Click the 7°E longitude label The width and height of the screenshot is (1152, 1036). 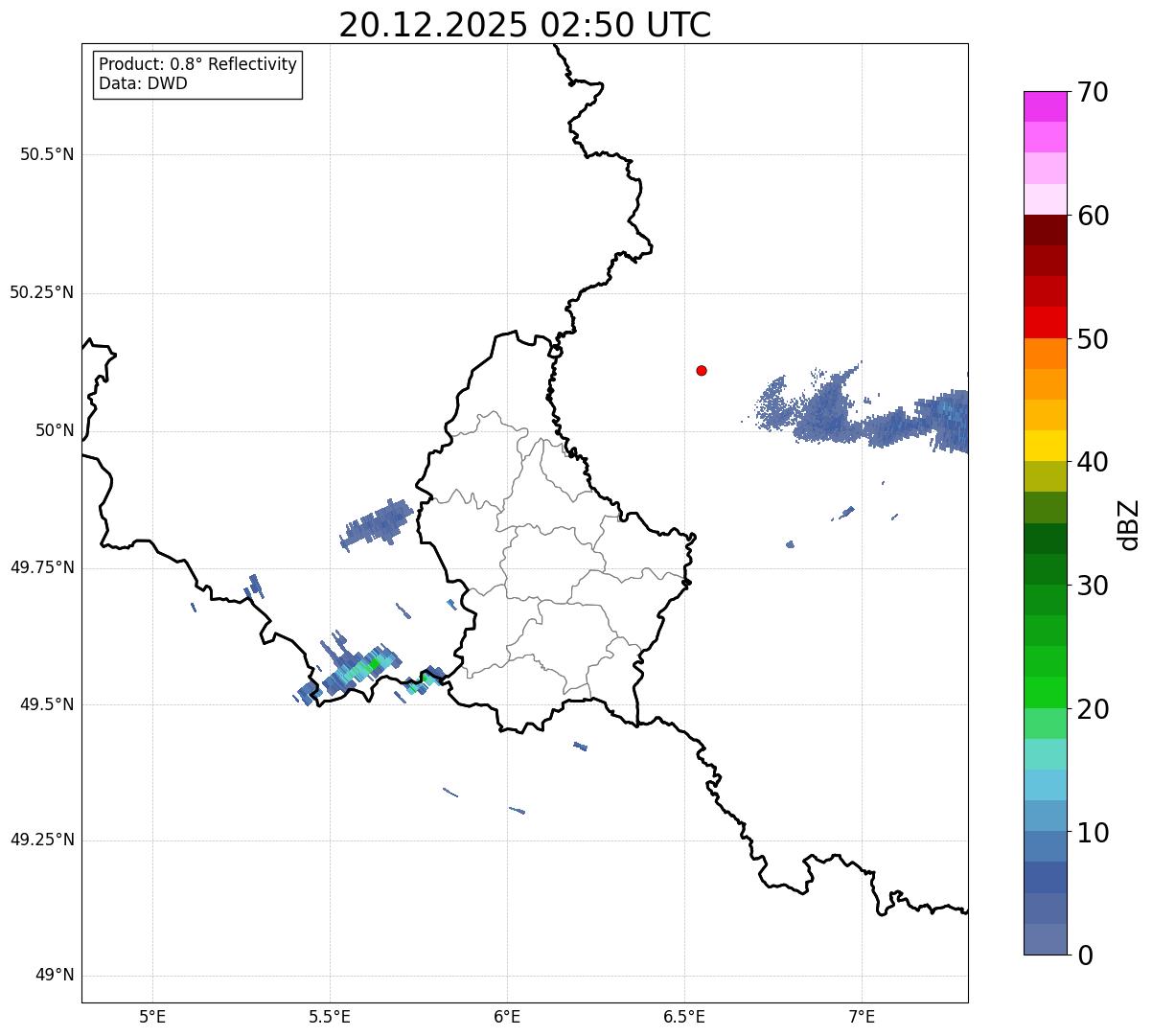(x=862, y=1016)
